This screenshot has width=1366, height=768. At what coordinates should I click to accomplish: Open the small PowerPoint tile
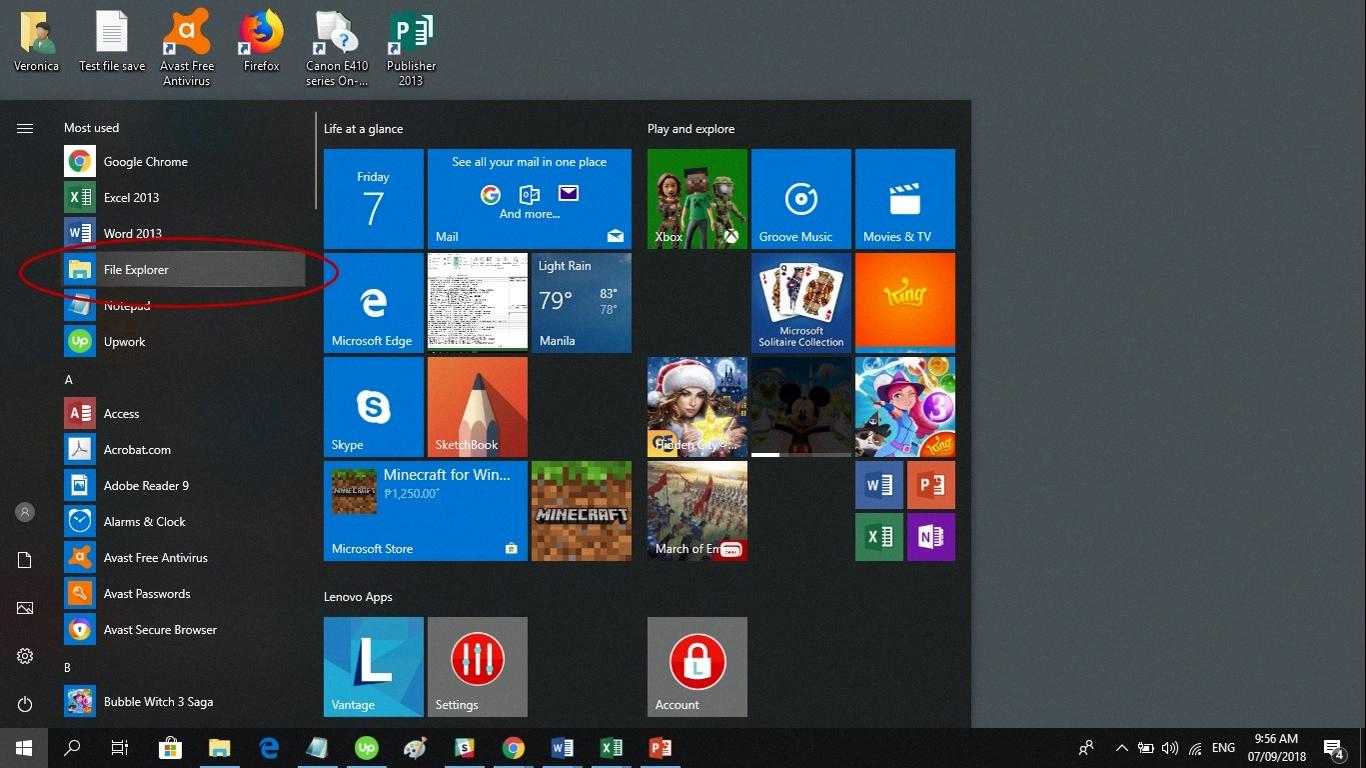931,485
